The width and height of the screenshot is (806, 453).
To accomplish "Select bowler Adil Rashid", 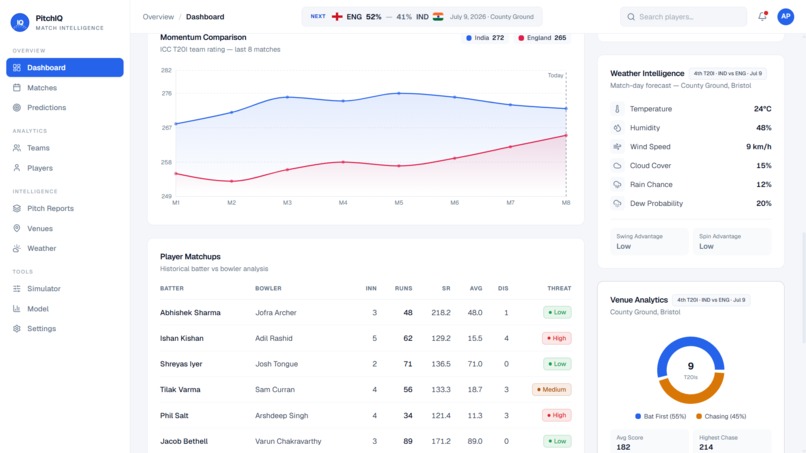I will (x=274, y=338).
